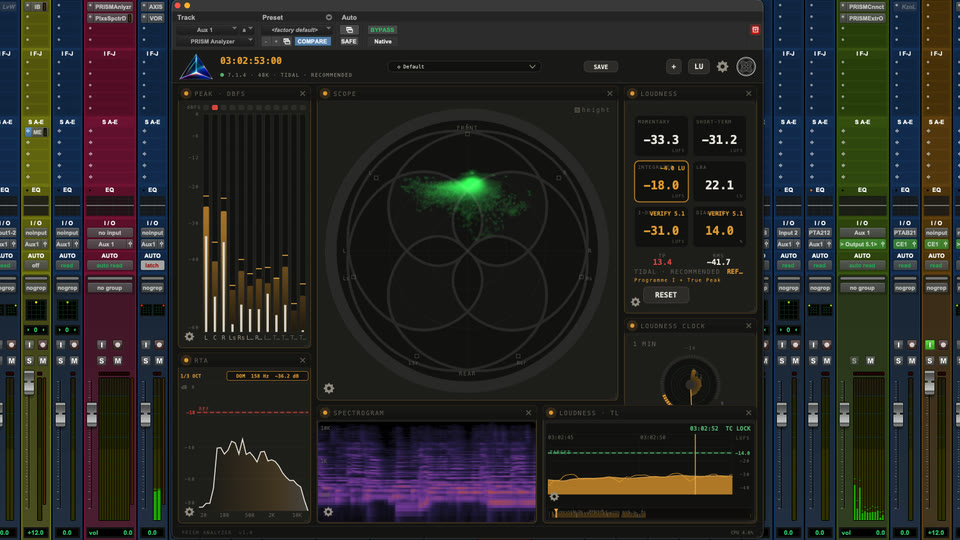Image resolution: width=960 pixels, height=540 pixels.
Task: Click the PRISMExtrO insert slot on right
Action: 862,18
